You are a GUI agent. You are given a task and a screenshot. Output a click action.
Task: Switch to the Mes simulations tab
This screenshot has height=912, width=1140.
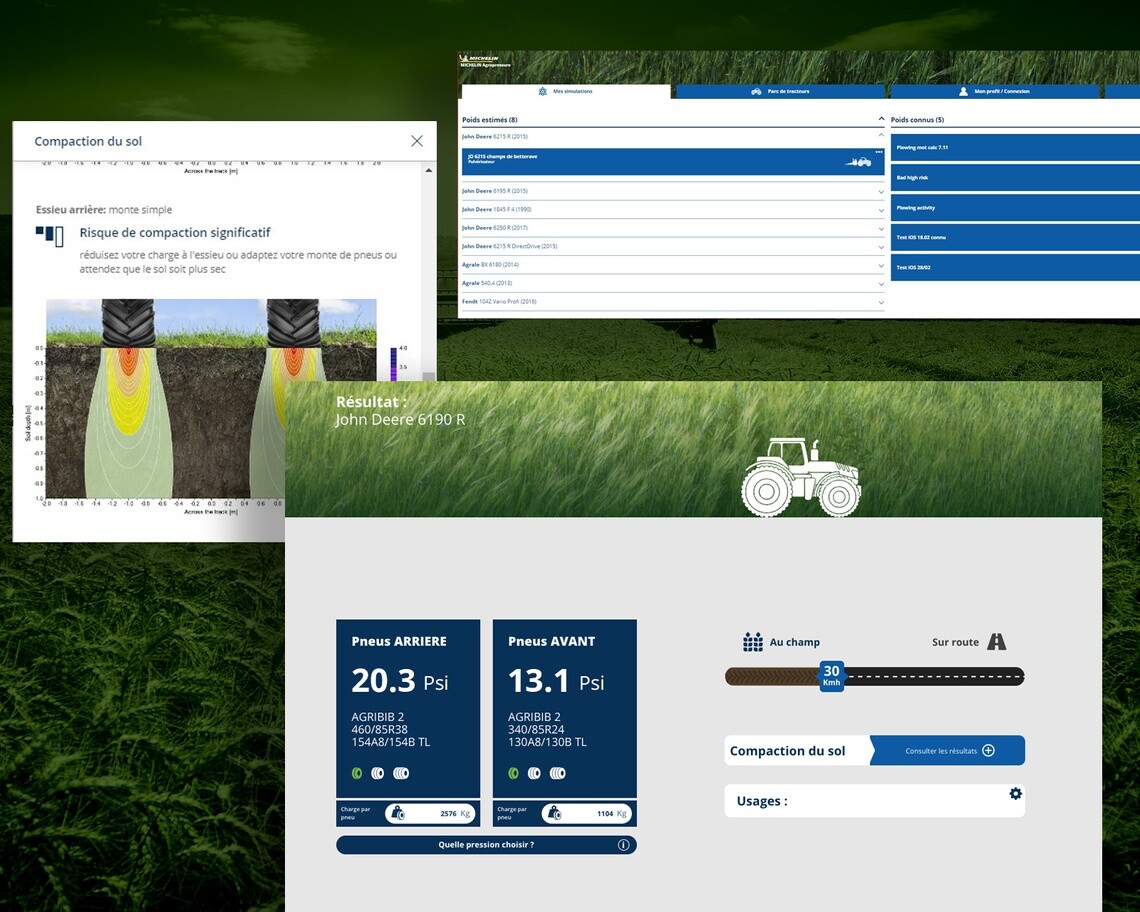[566, 92]
